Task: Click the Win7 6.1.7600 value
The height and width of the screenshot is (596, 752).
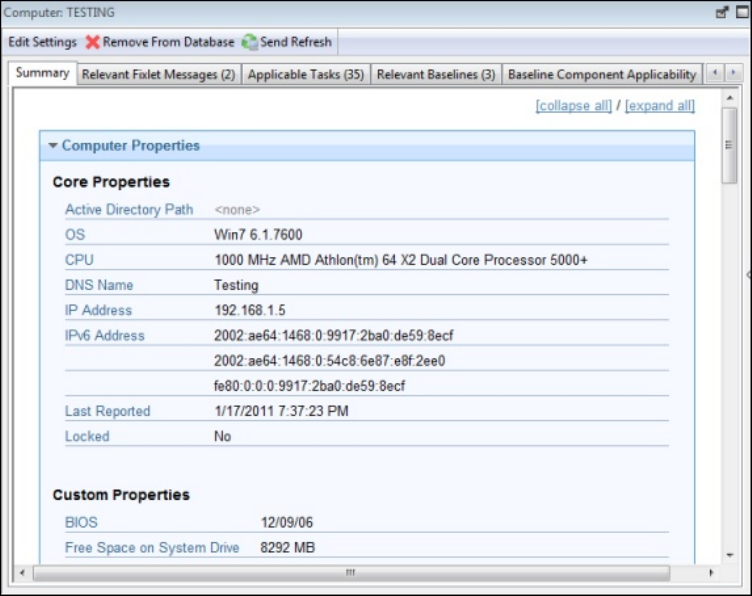Action: (258, 234)
